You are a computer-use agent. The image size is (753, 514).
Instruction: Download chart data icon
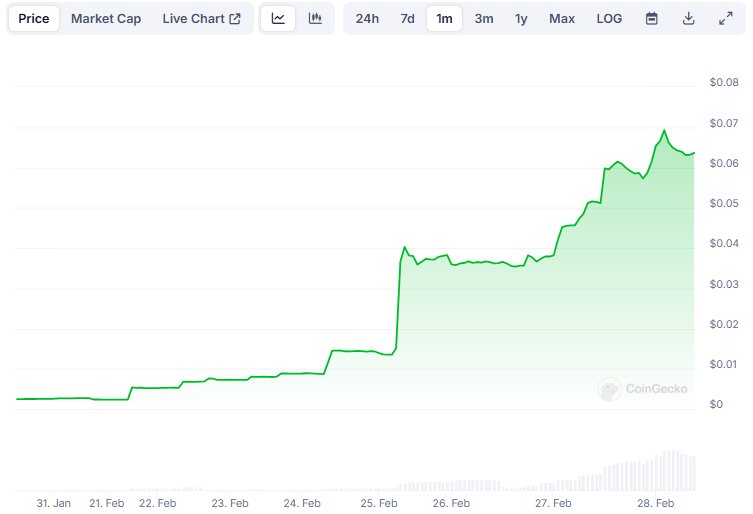(689, 19)
